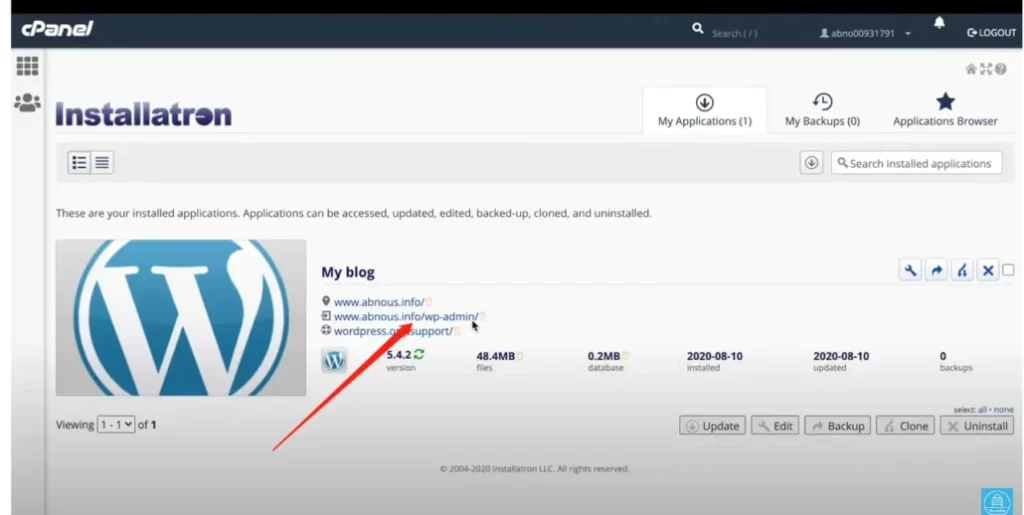The width and height of the screenshot is (1024, 515).
Task: Click select 'none' link
Action: (x=1004, y=409)
